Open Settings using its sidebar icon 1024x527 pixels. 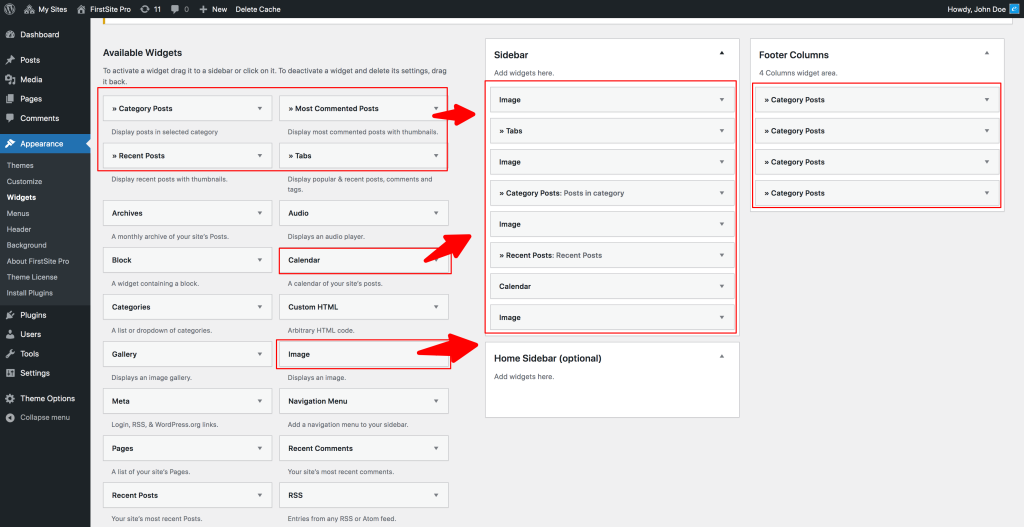(10, 373)
